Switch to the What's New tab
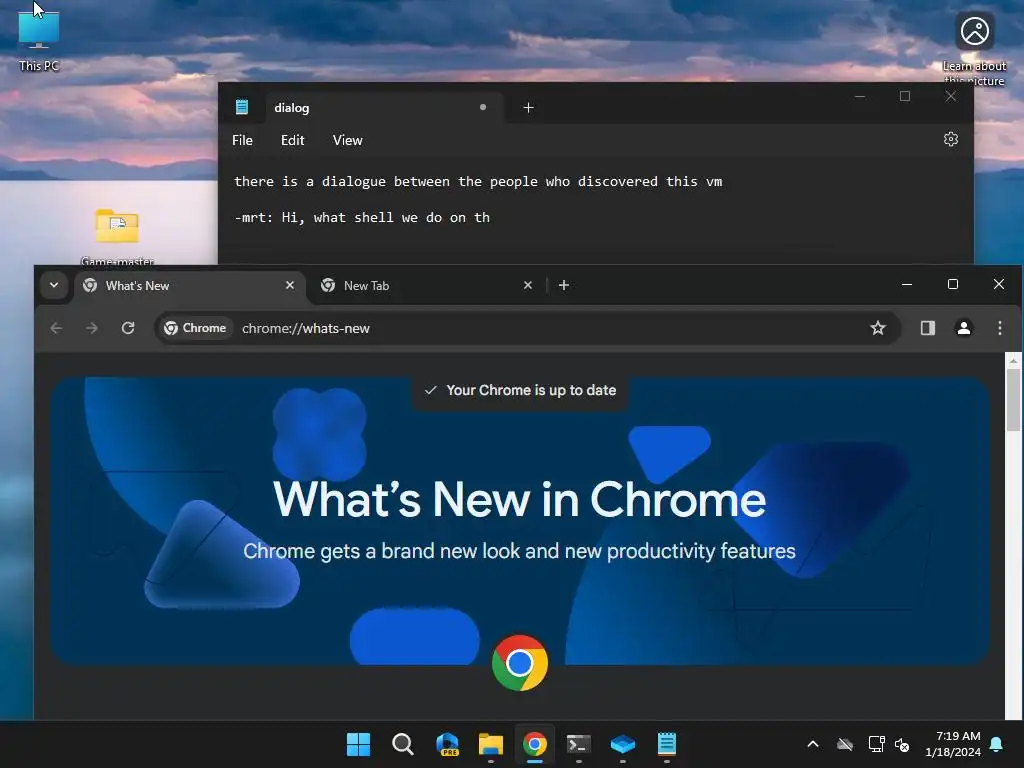1024x768 pixels. click(x=189, y=285)
